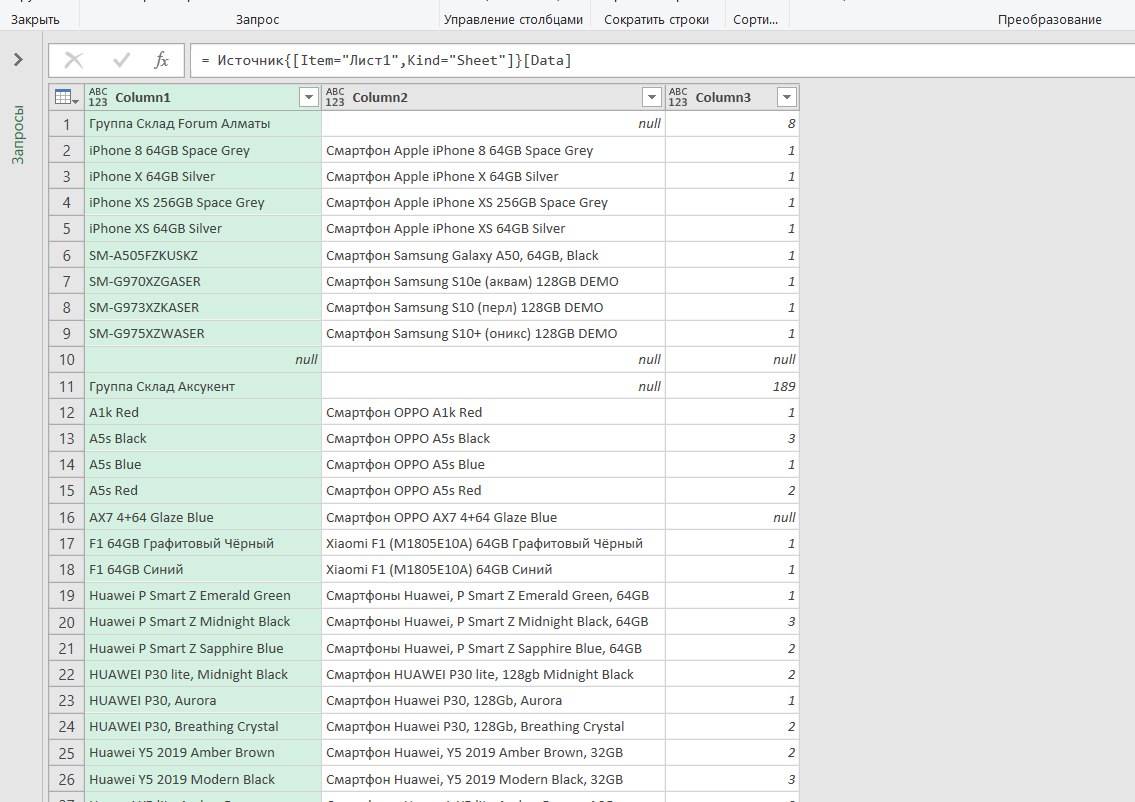
Task: Select cell 'A1k Red' in Column1
Action: 203,413
